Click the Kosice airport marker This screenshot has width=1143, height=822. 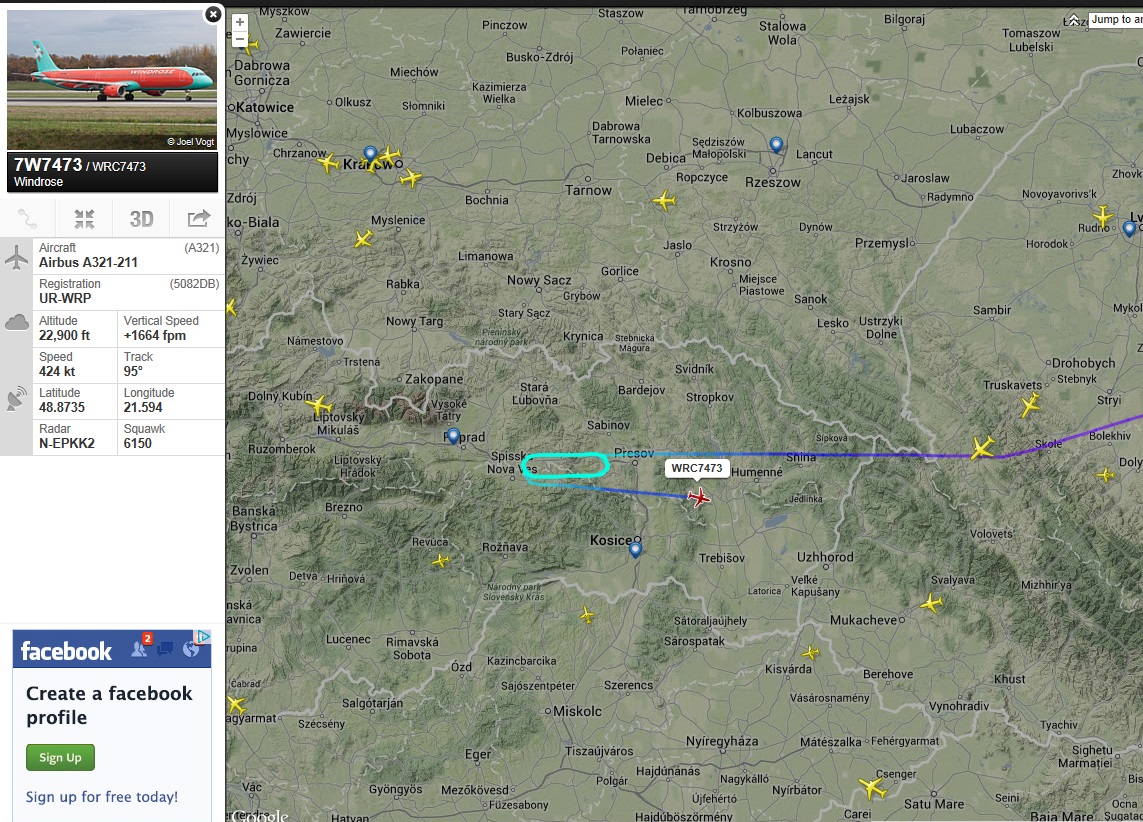tap(636, 549)
